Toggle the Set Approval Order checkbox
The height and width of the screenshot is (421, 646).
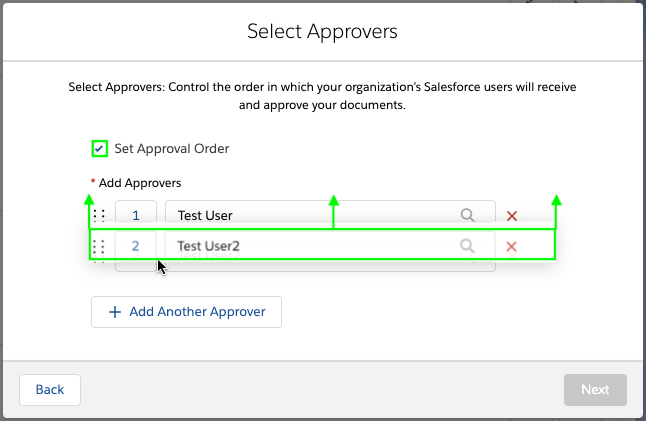(99, 149)
